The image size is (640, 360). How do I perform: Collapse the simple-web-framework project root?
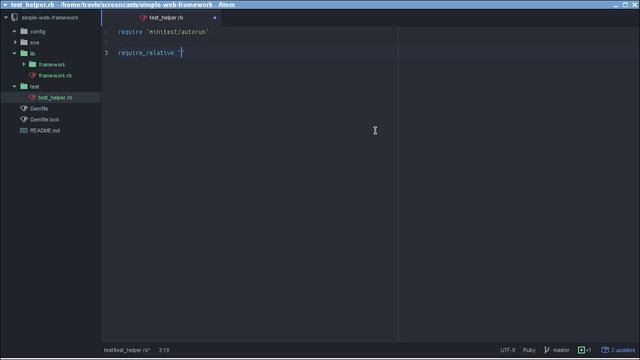tap(6, 18)
